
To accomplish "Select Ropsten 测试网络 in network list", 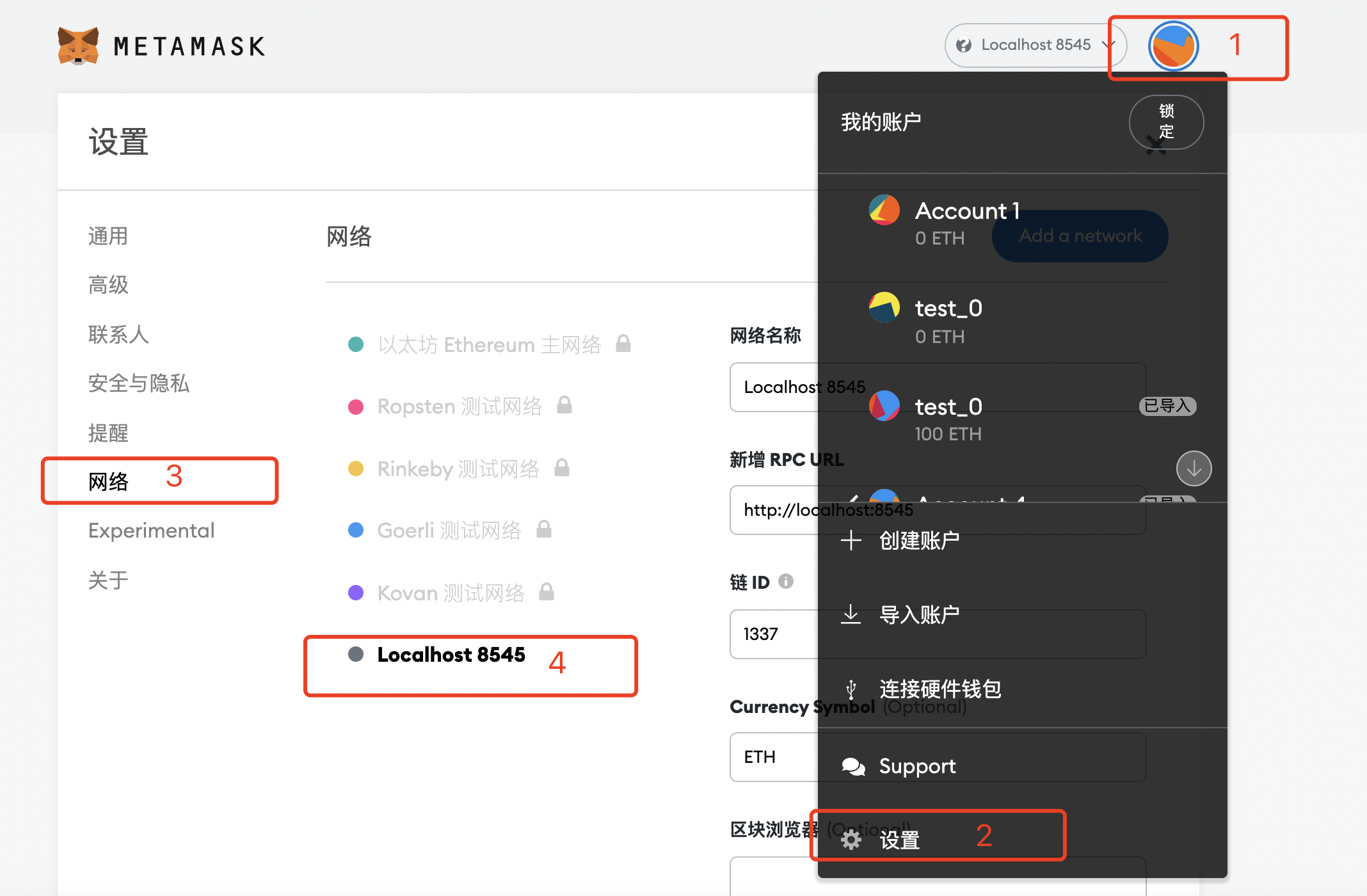I will tap(460, 406).
